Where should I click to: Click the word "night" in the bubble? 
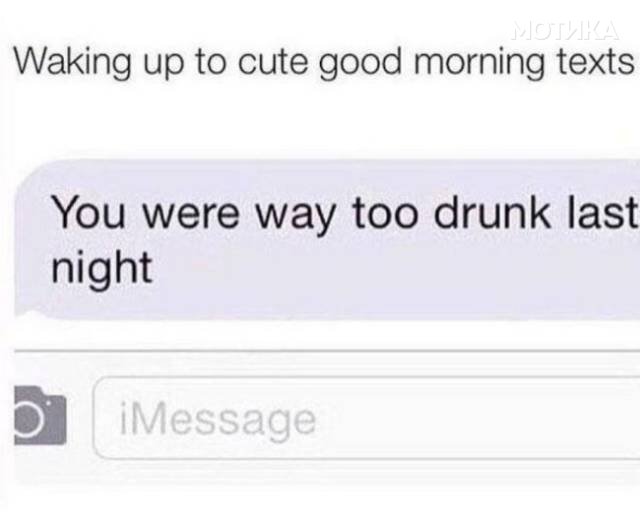[102, 268]
